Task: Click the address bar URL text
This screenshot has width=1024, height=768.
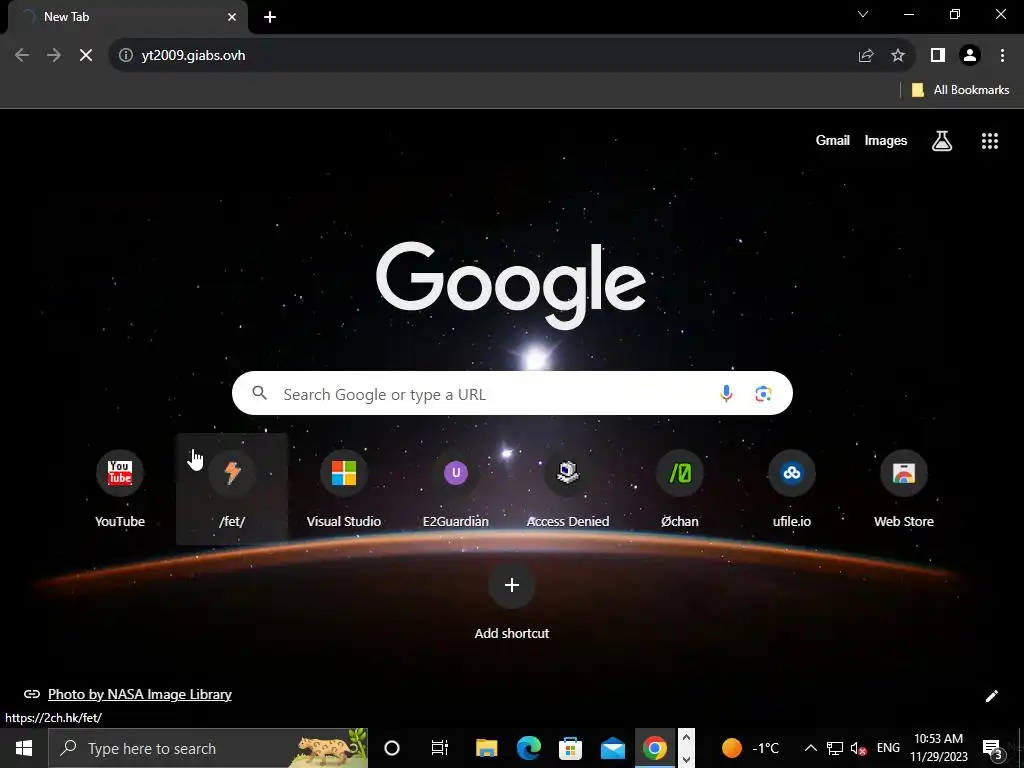Action: click(193, 56)
